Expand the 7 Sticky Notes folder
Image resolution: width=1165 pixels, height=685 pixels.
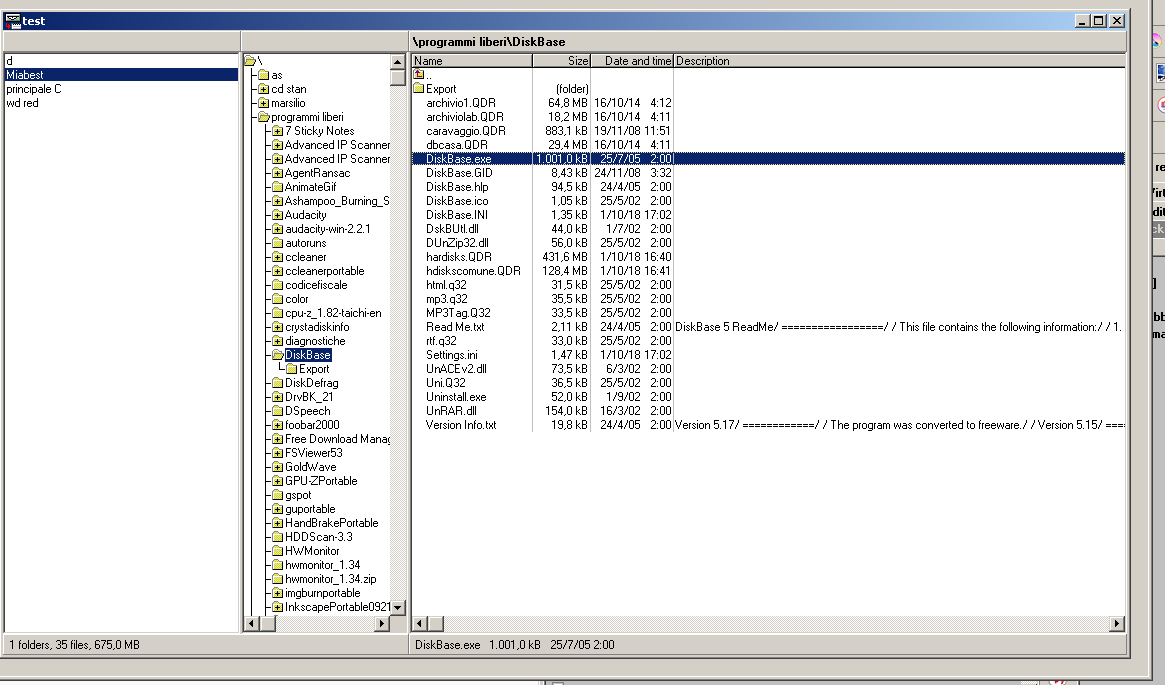click(x=278, y=132)
